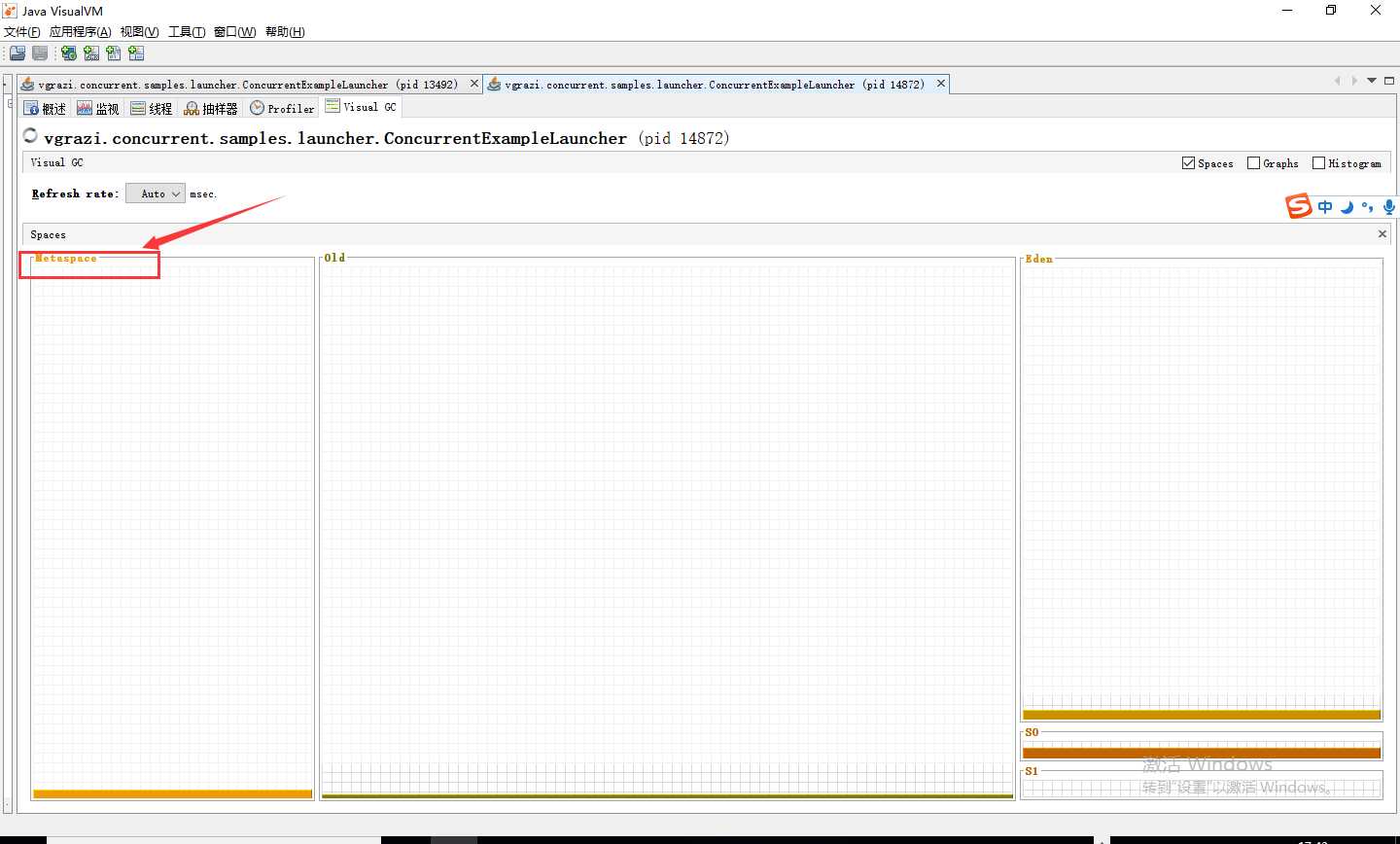Image resolution: width=1400 pixels, height=844 pixels.
Task: Click the Visual GC section header label
Action: click(x=56, y=162)
